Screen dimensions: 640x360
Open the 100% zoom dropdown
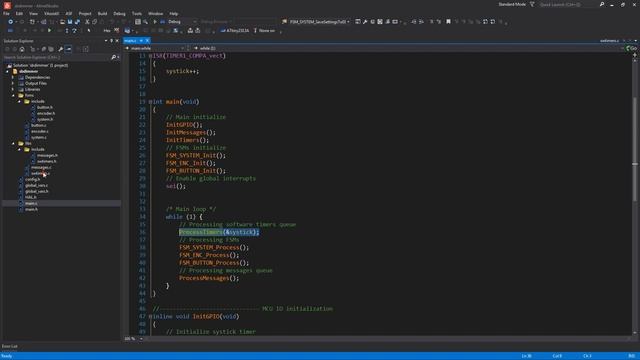point(141,339)
